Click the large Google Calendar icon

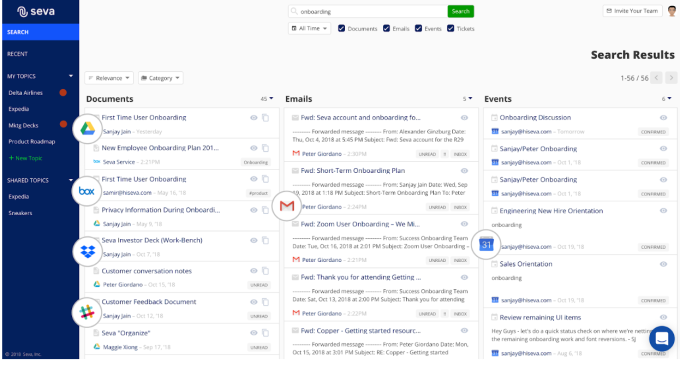coord(486,245)
